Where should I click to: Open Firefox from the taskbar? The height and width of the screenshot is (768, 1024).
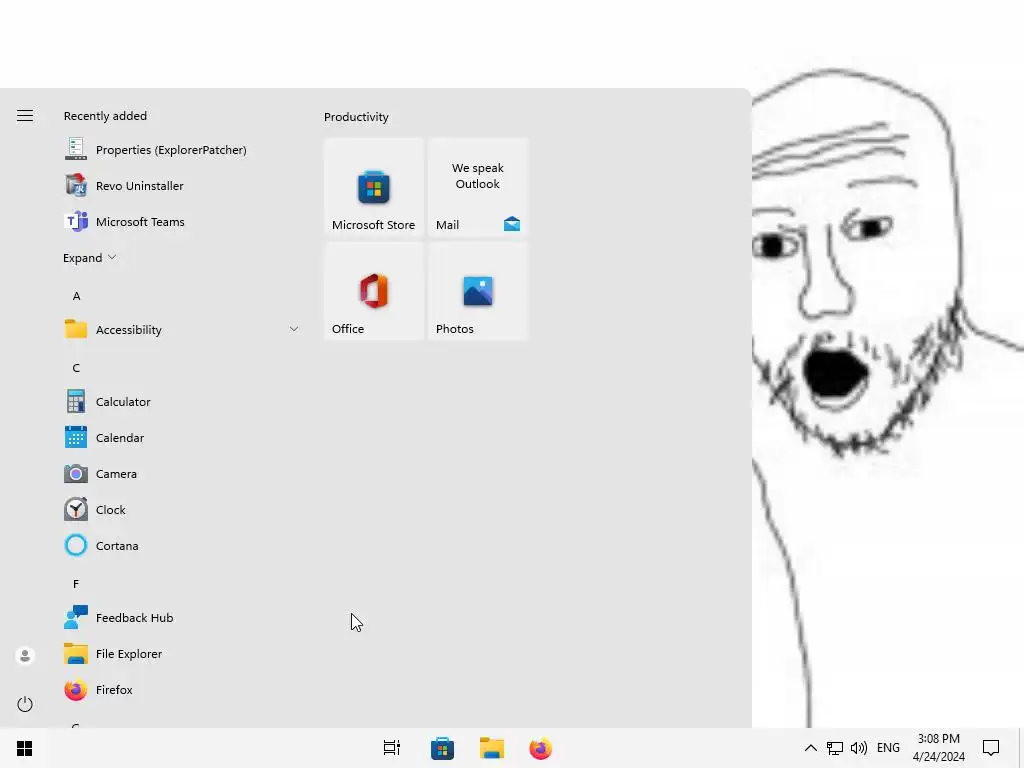coord(541,748)
